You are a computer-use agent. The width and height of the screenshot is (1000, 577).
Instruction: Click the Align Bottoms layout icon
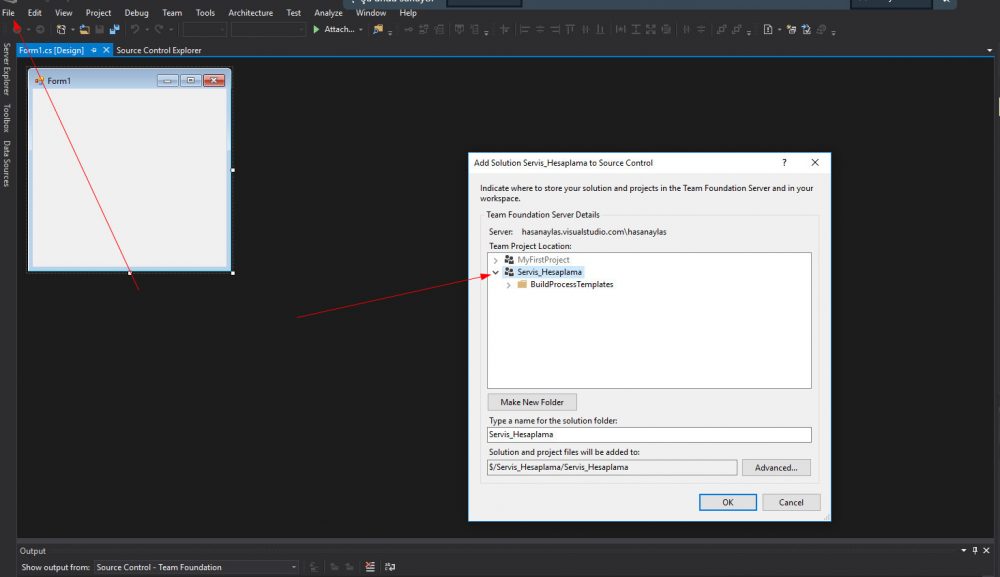pos(600,29)
